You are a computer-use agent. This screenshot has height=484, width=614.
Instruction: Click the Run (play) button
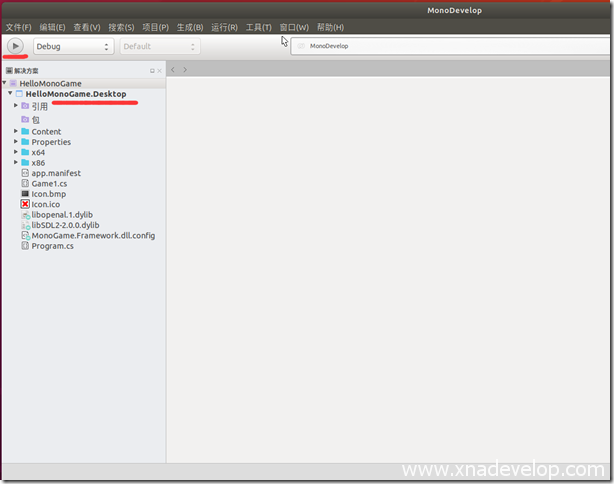pyautogui.click(x=16, y=46)
